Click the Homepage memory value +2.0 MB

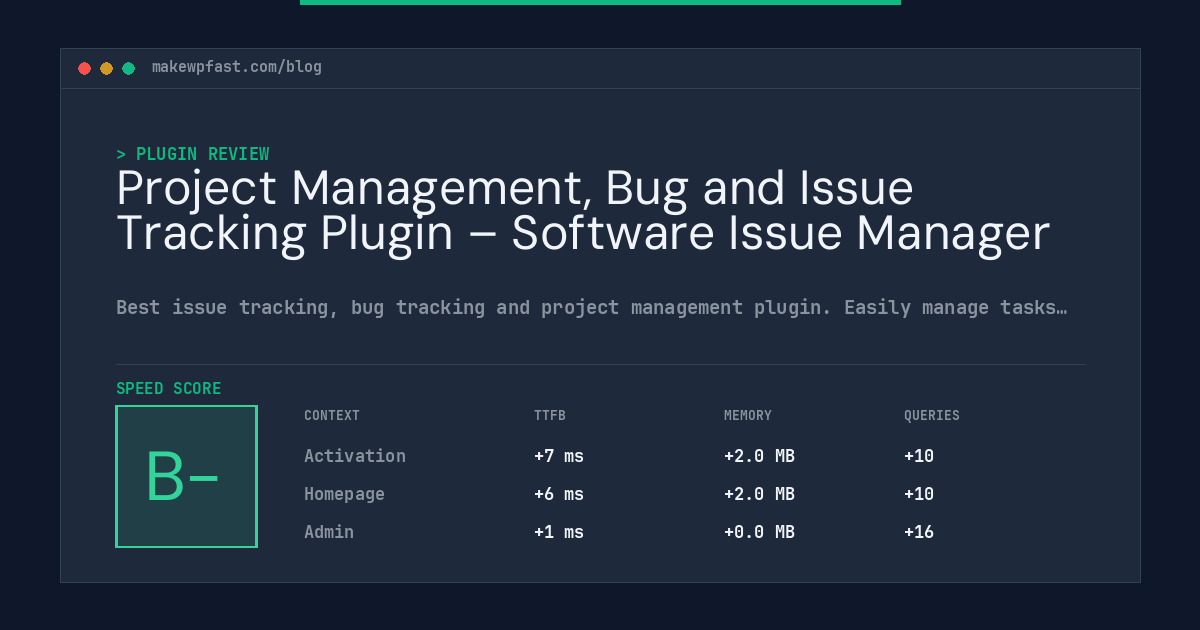(759, 494)
